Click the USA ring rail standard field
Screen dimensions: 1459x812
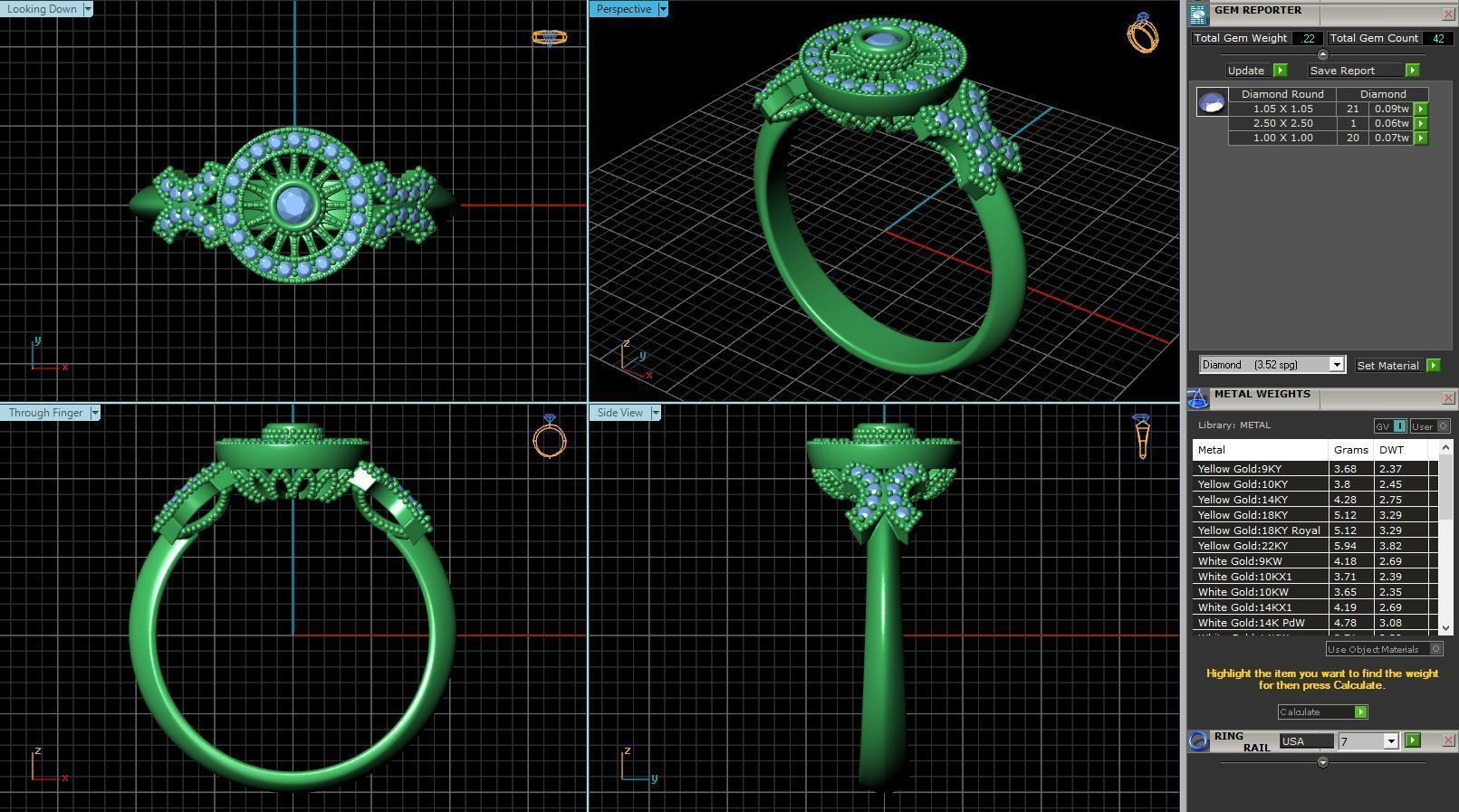[1306, 741]
